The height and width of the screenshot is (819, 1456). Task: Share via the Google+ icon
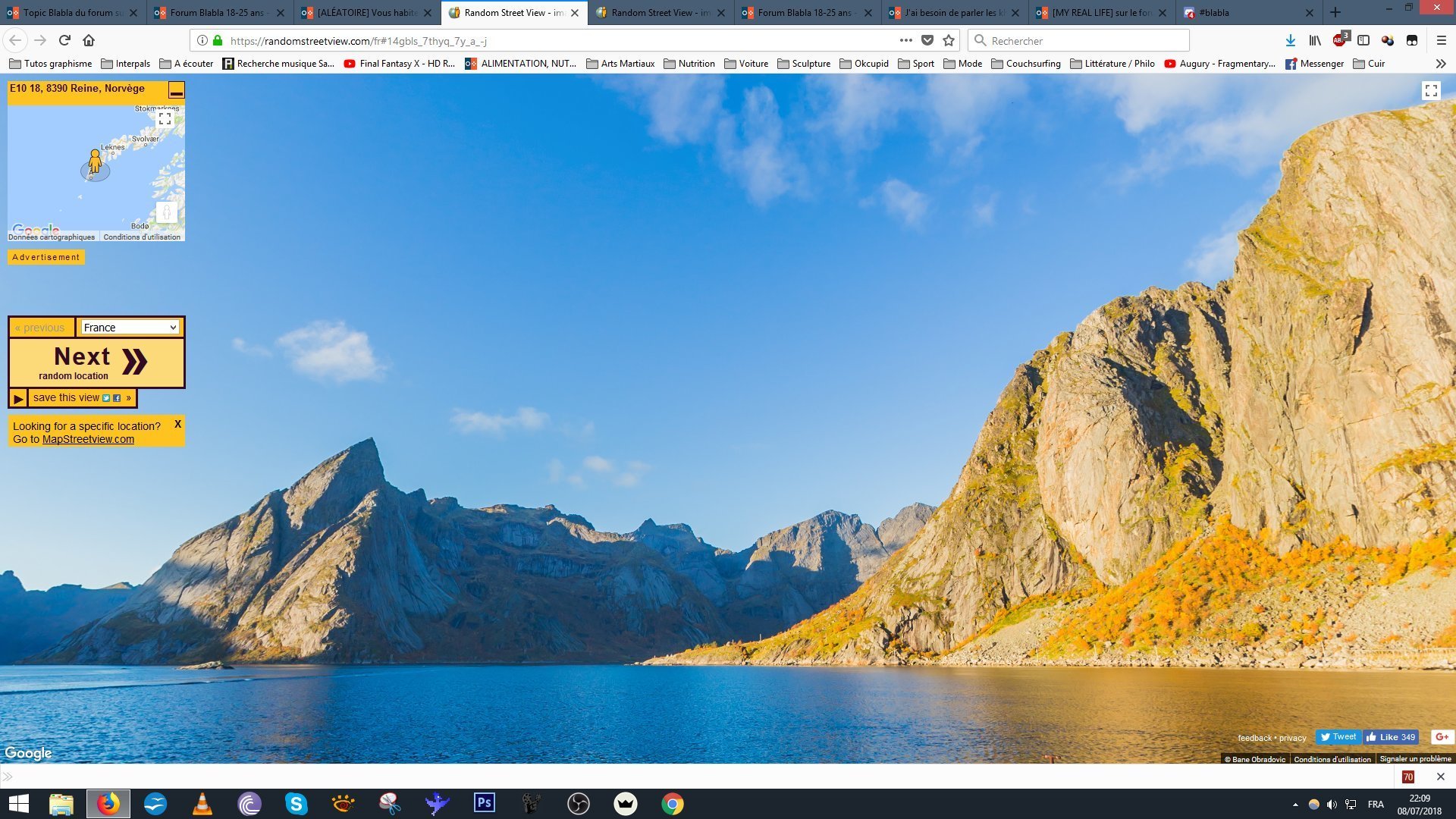1442,737
